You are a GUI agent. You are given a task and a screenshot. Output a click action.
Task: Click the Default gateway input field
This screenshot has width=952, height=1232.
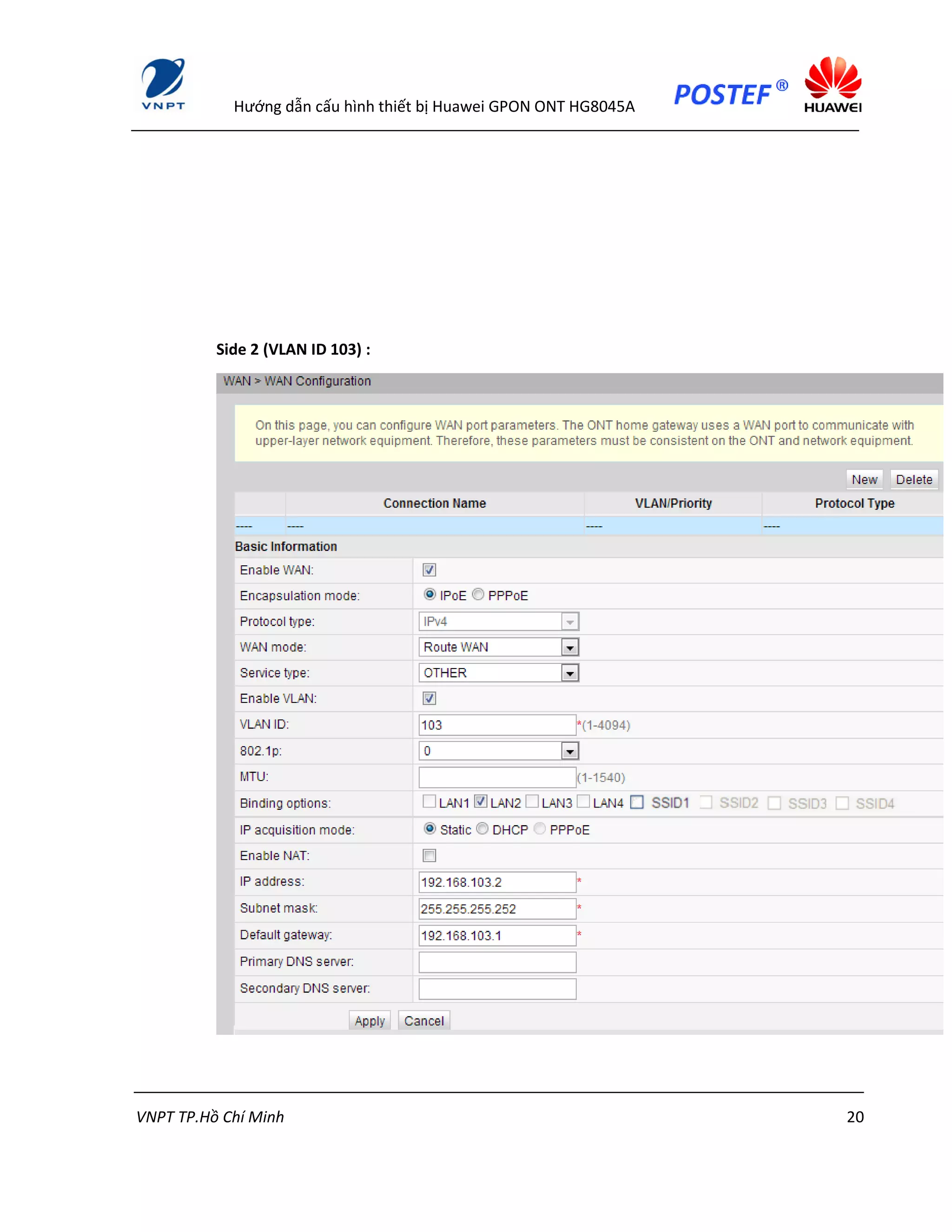pos(497,935)
